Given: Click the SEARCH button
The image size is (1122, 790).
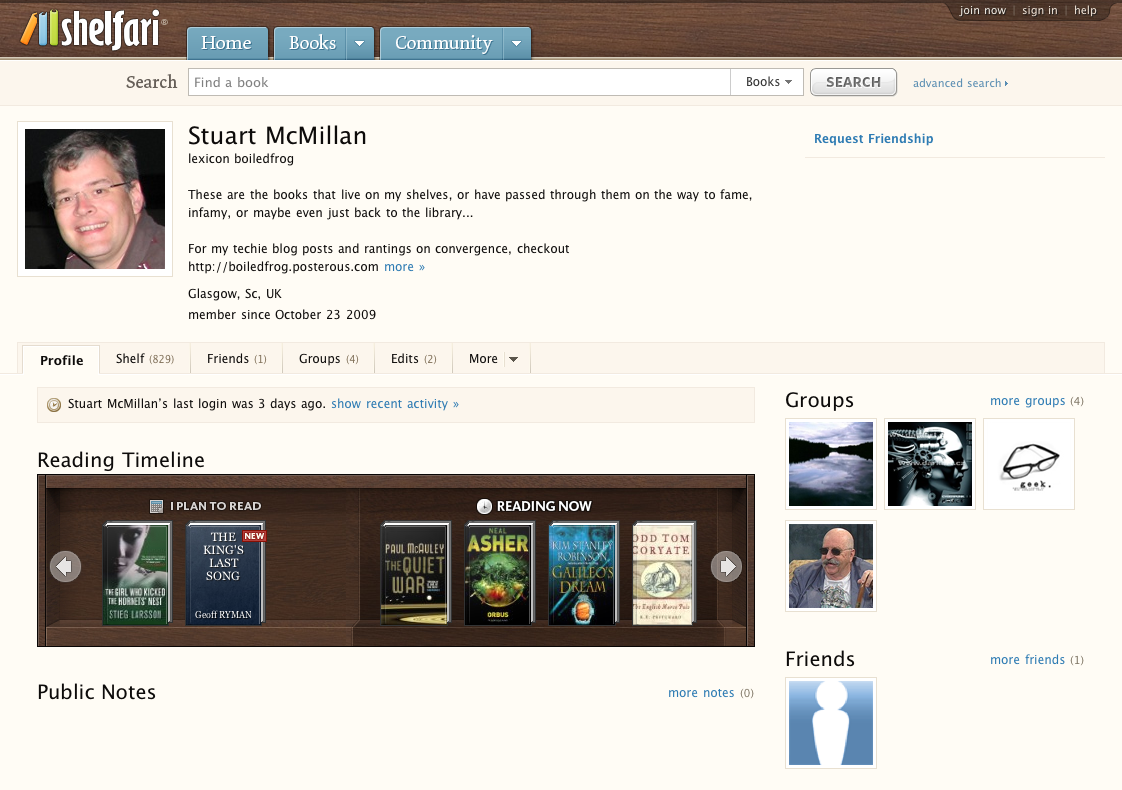Looking at the screenshot, I should tap(853, 82).
